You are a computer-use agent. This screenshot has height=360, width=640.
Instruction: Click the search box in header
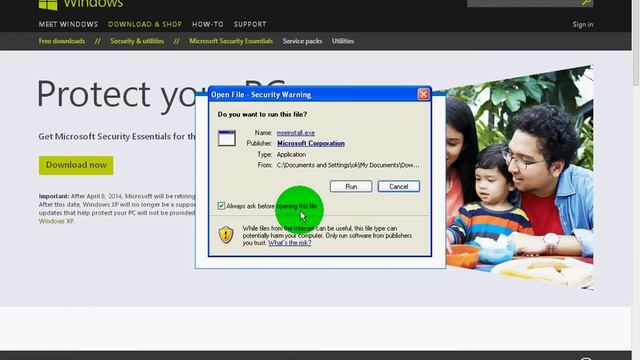(523, 3)
